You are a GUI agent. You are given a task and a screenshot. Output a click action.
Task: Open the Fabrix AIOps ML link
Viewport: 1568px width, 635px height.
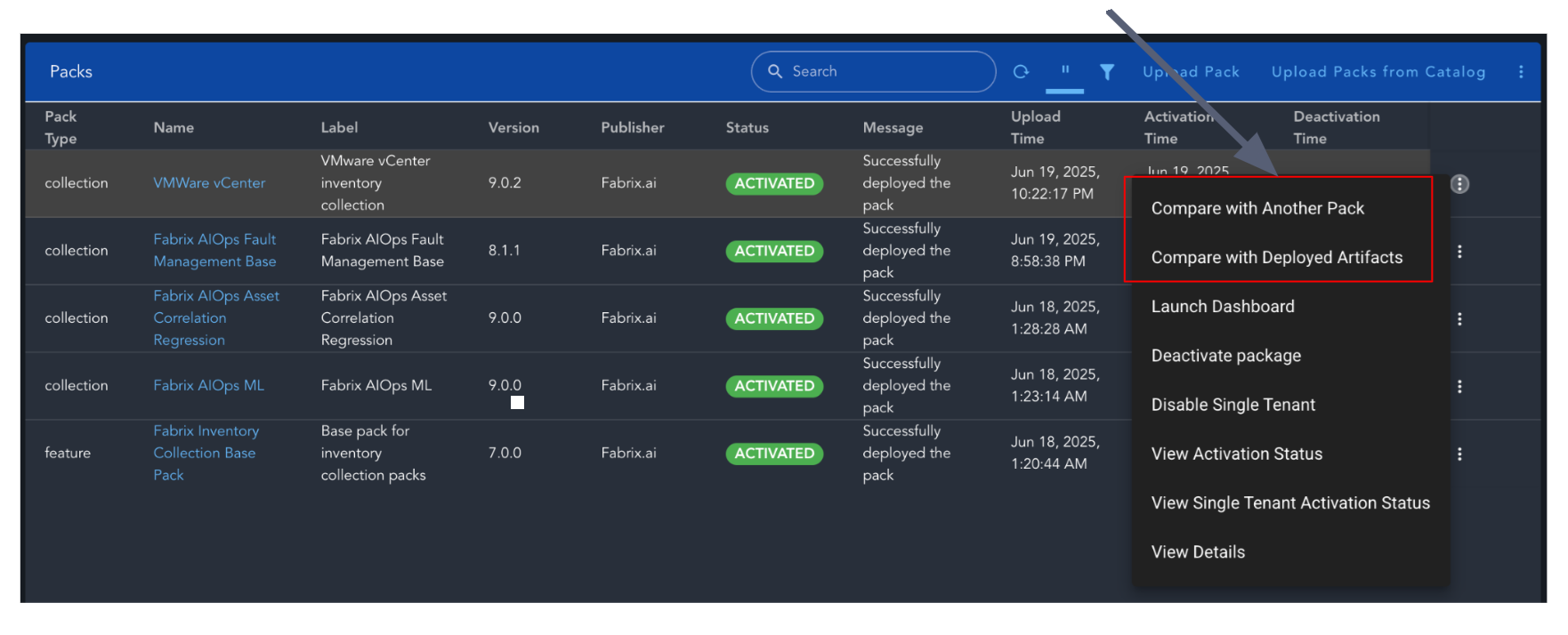[208, 386]
